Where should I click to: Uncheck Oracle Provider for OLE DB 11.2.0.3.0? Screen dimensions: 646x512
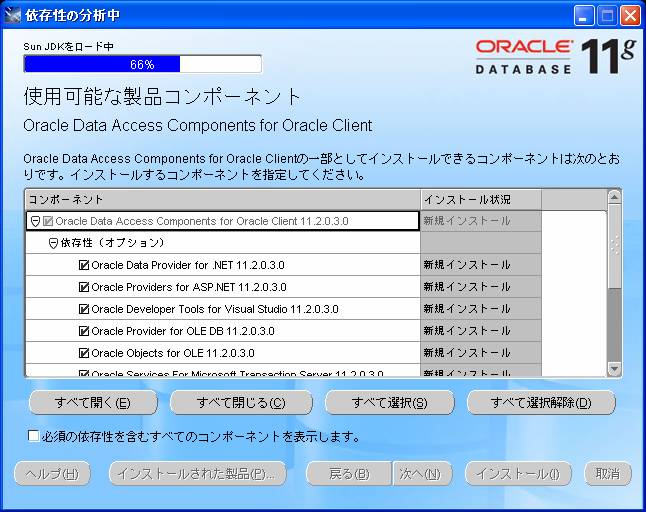pyautogui.click(x=84, y=331)
